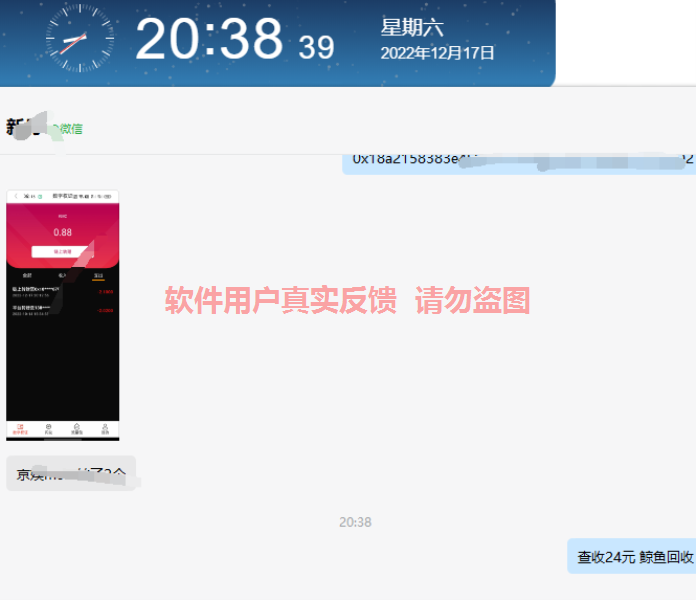Screen dimensions: 696x600
Task: Click the 0.88 balance amount
Action: click(x=63, y=232)
